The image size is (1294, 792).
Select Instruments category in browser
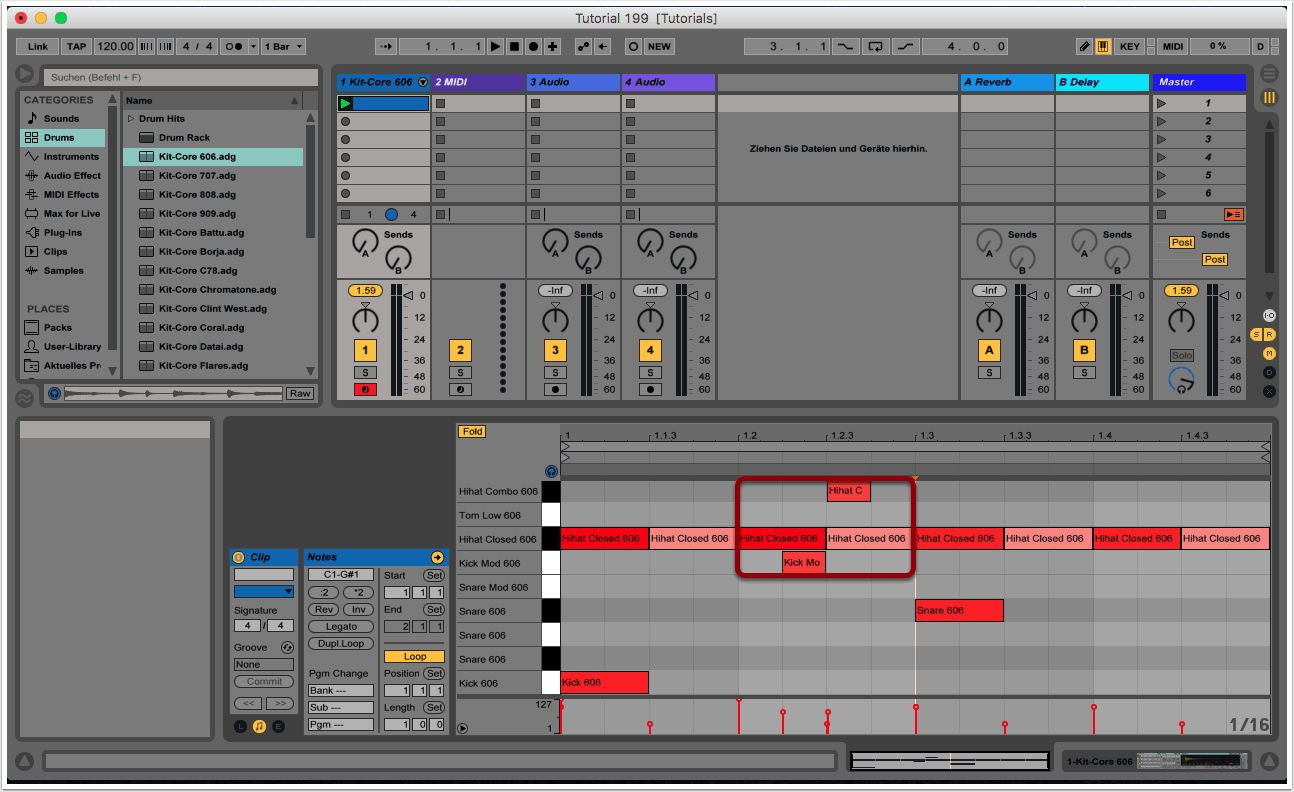[x=70, y=157]
